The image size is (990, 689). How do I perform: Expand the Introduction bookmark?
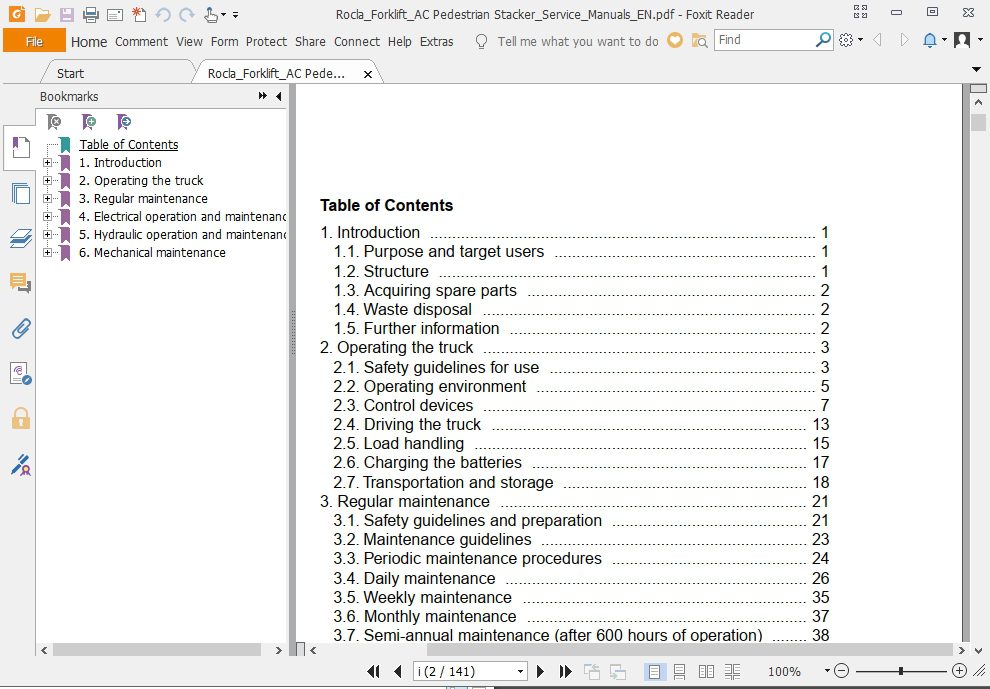pos(49,162)
